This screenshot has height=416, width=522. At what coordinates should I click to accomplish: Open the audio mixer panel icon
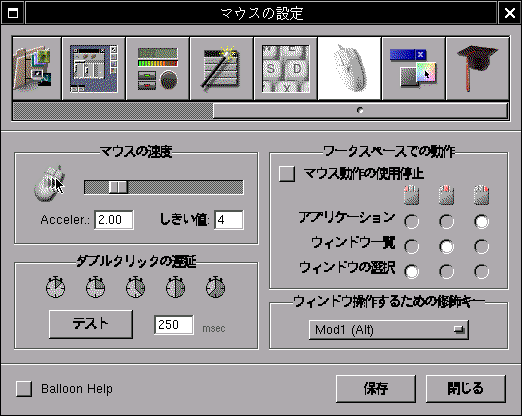(x=157, y=68)
